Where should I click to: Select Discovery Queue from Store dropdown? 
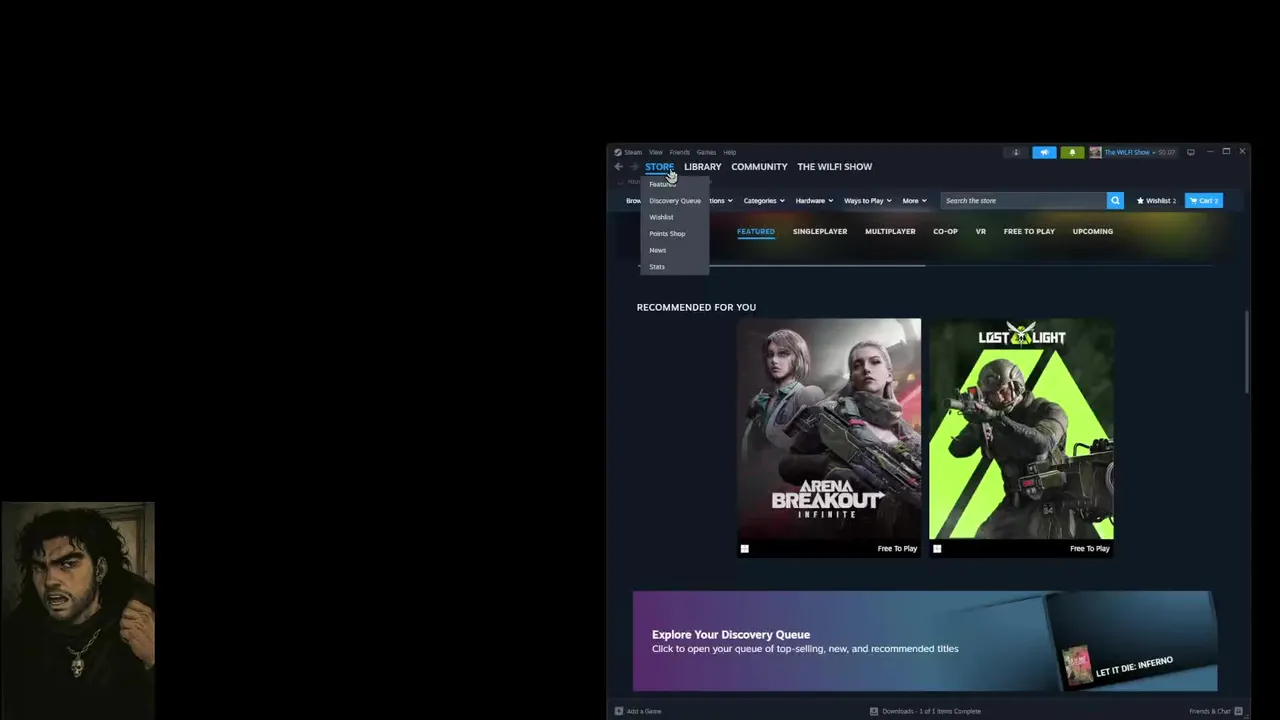pyautogui.click(x=675, y=201)
